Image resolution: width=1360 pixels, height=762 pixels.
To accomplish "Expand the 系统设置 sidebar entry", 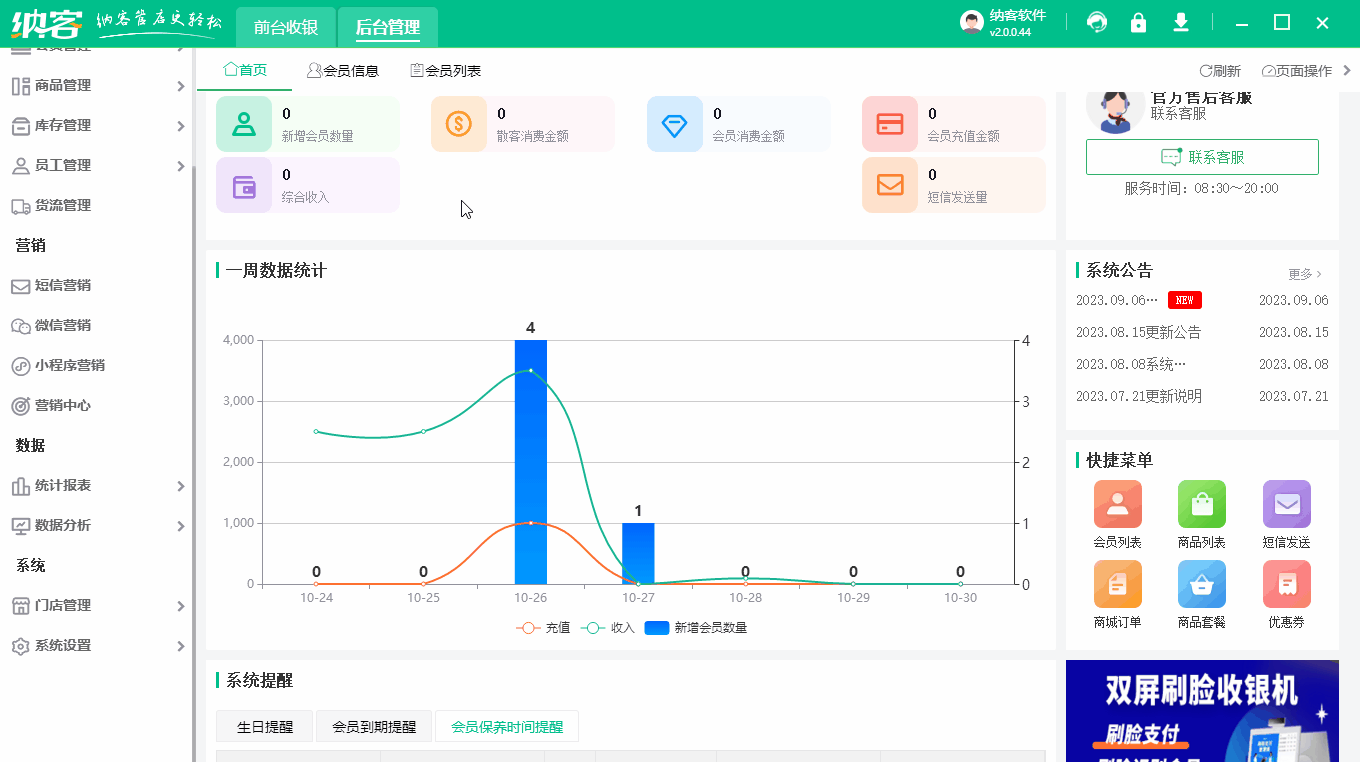I will click(95, 645).
